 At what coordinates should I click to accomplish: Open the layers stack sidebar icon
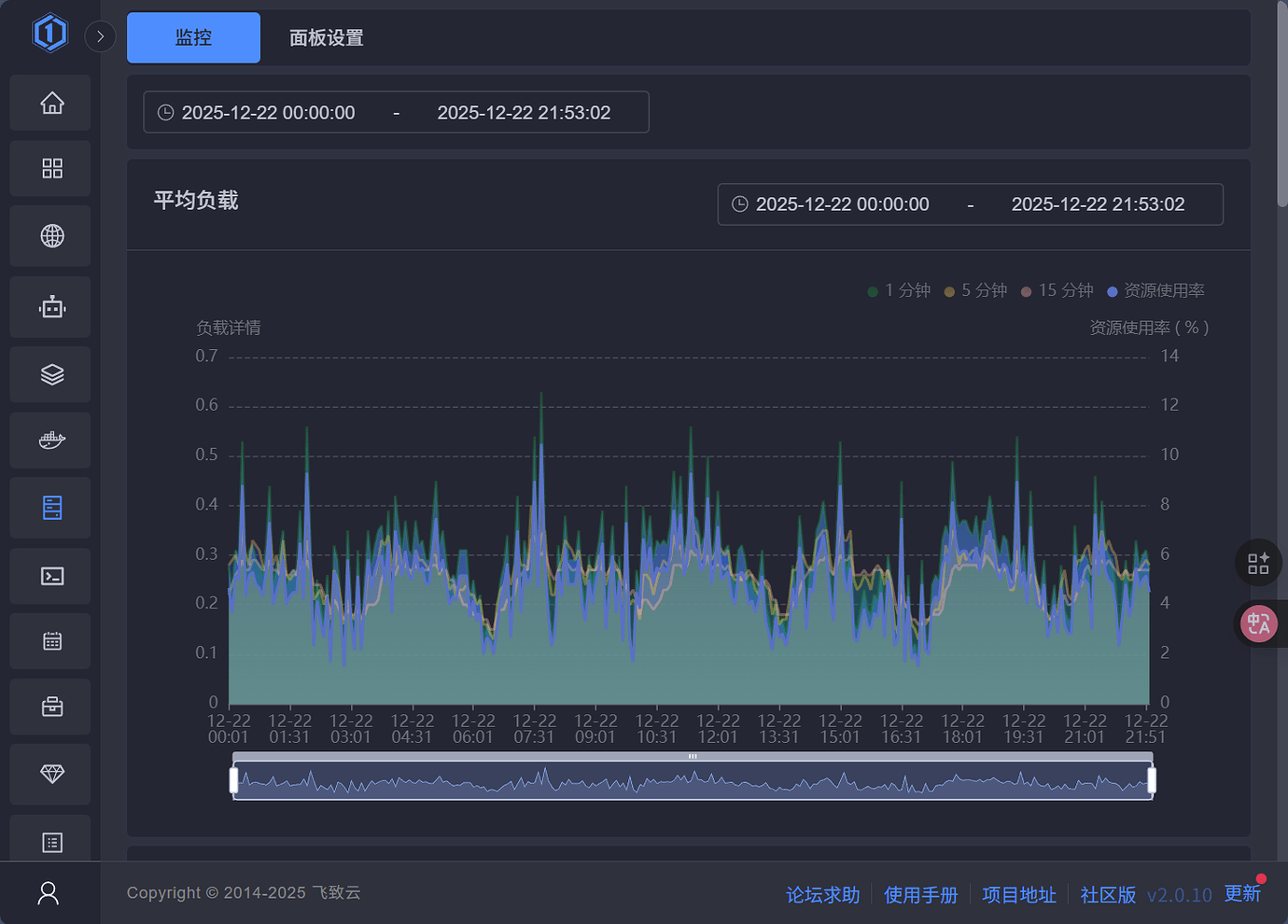52,374
